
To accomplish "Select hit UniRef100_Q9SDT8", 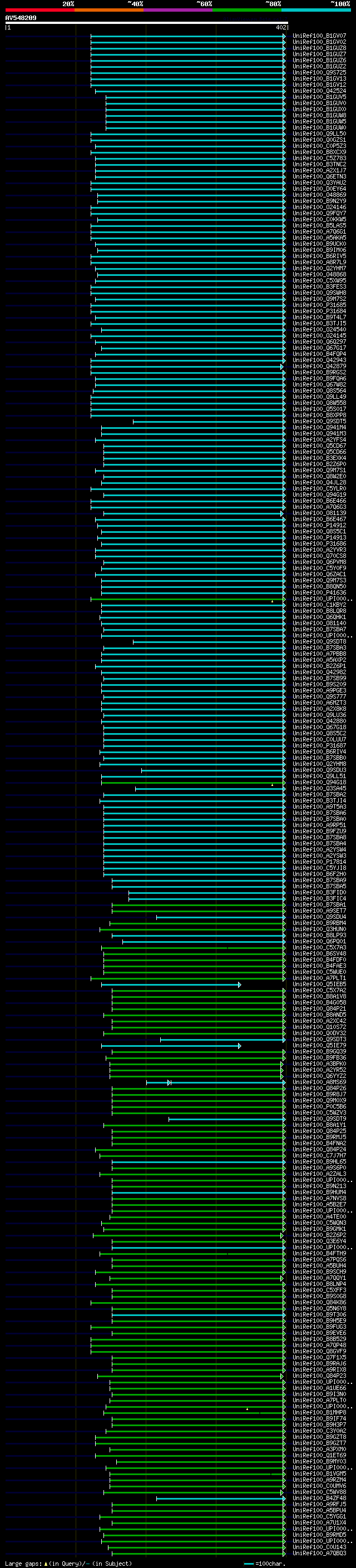I will click(x=319, y=641).
